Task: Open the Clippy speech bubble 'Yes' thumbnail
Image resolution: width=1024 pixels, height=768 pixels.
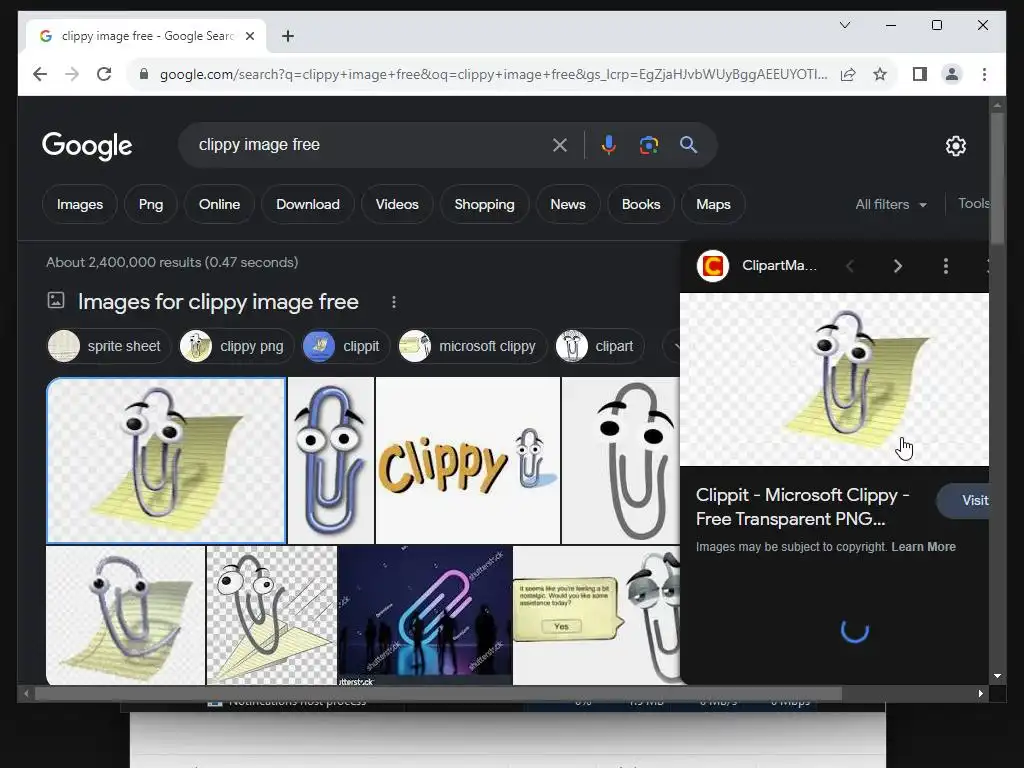Action: [596, 615]
